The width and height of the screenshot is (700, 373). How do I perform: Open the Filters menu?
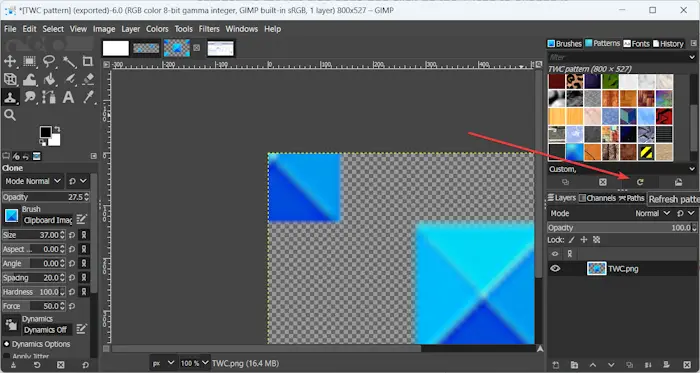click(209, 29)
